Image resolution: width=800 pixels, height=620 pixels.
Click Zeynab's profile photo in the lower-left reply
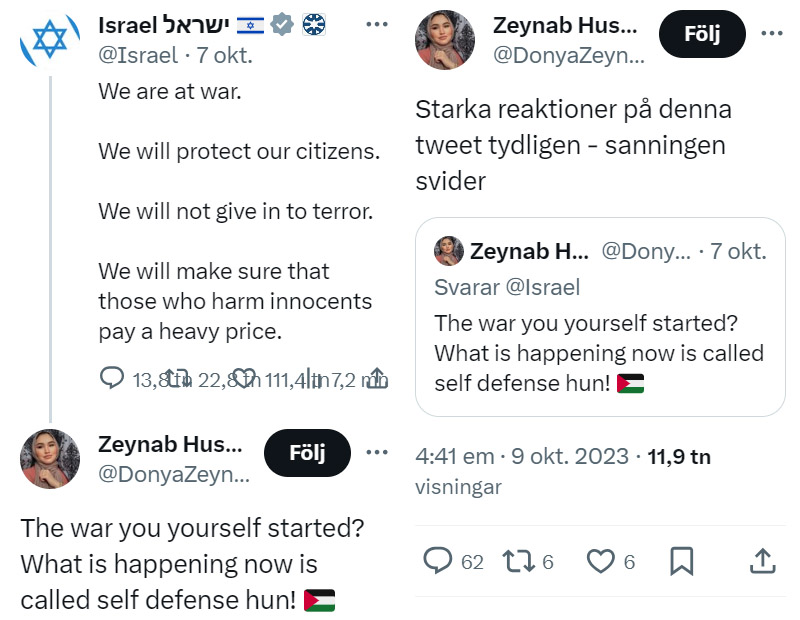(x=50, y=459)
